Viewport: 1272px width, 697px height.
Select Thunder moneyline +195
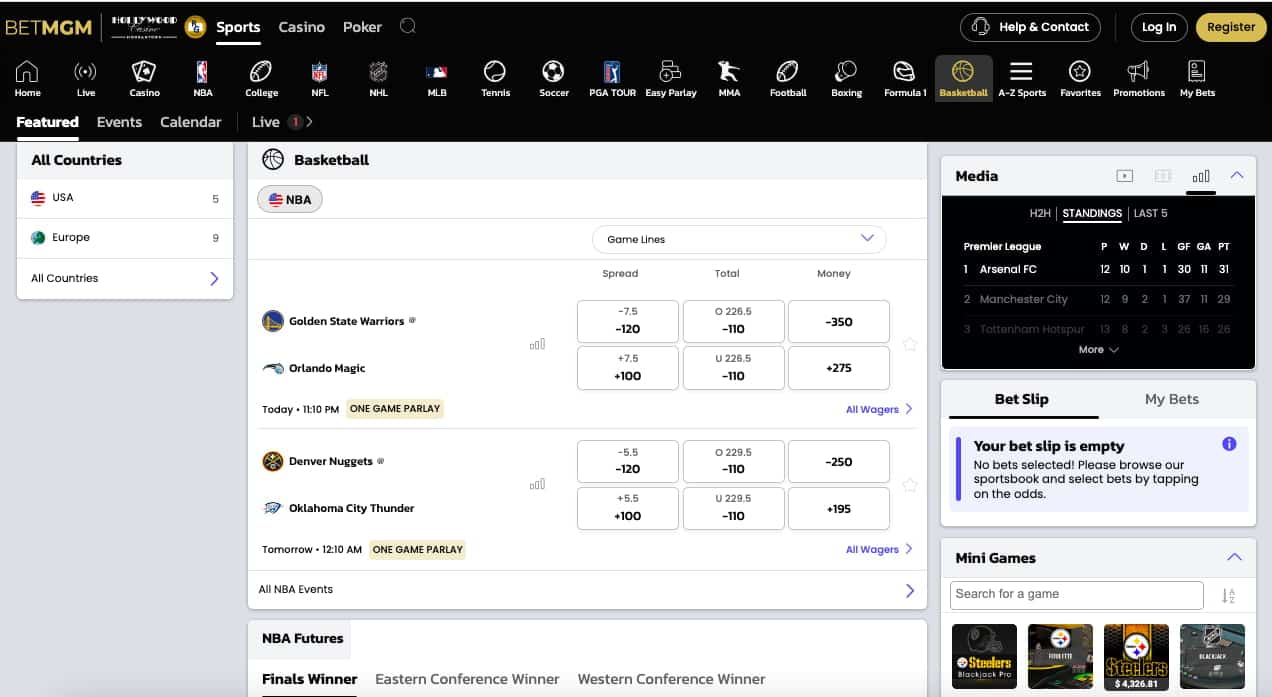(839, 508)
